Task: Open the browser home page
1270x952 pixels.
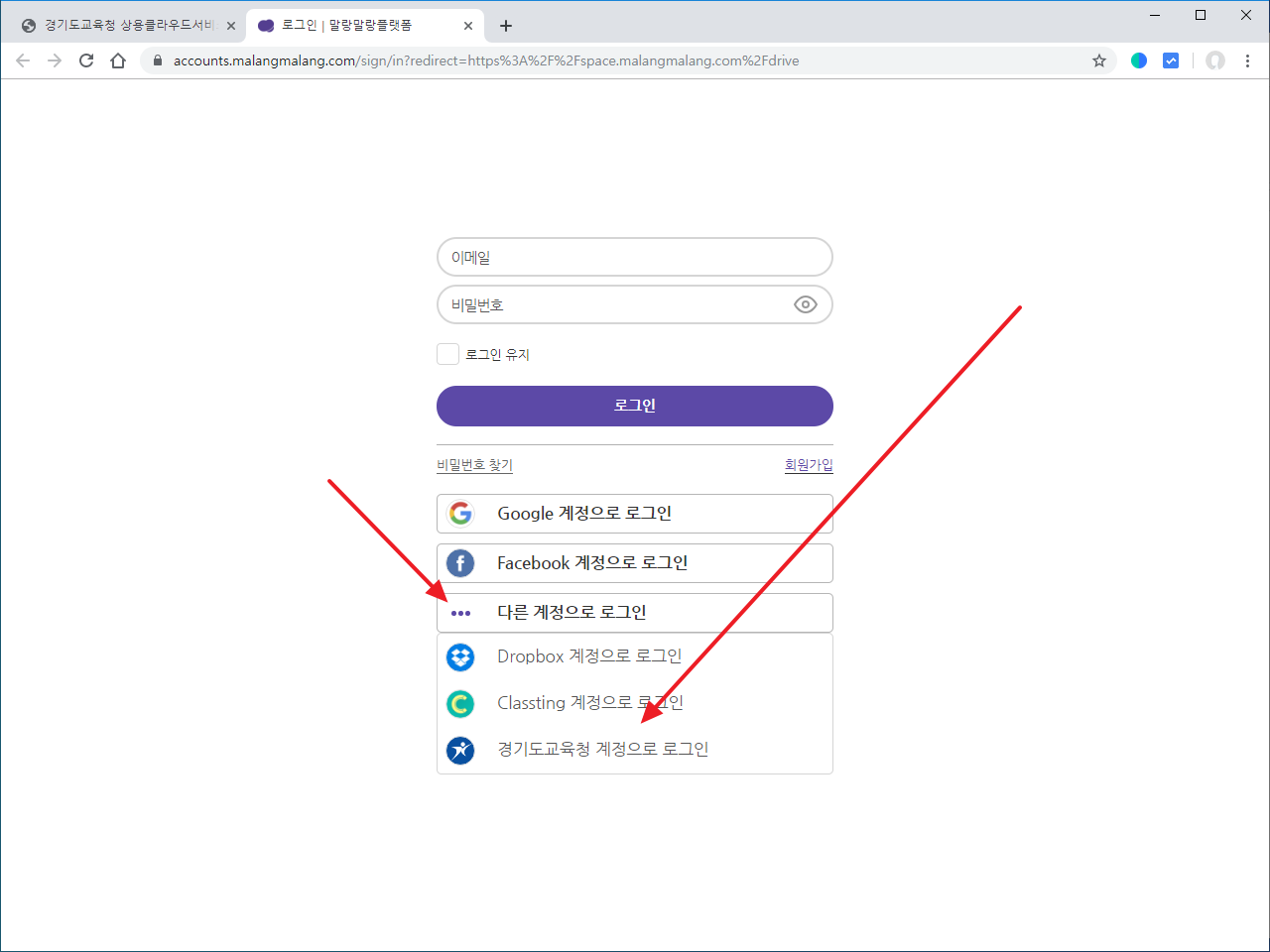Action: pyautogui.click(x=118, y=60)
